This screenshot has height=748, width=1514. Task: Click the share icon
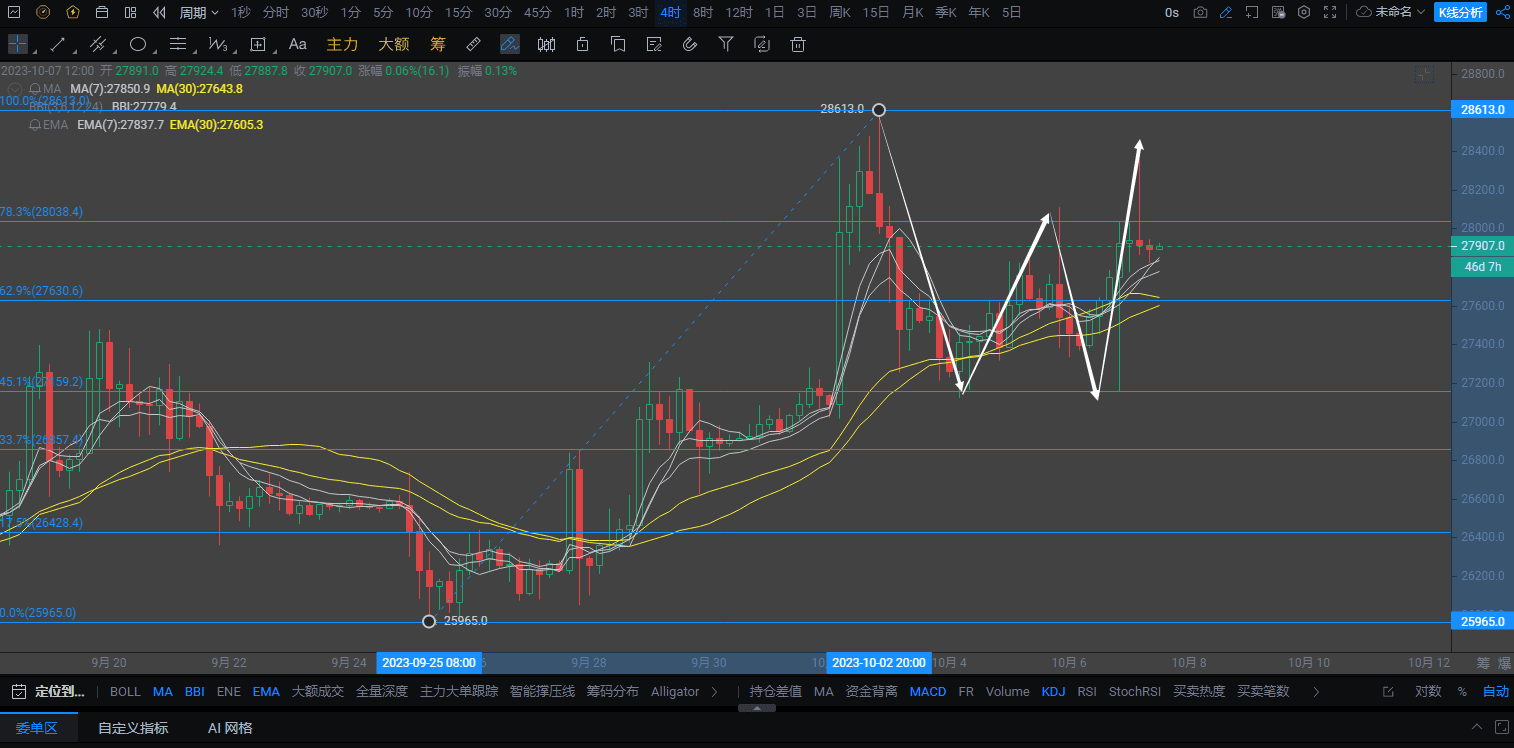[x=1501, y=12]
